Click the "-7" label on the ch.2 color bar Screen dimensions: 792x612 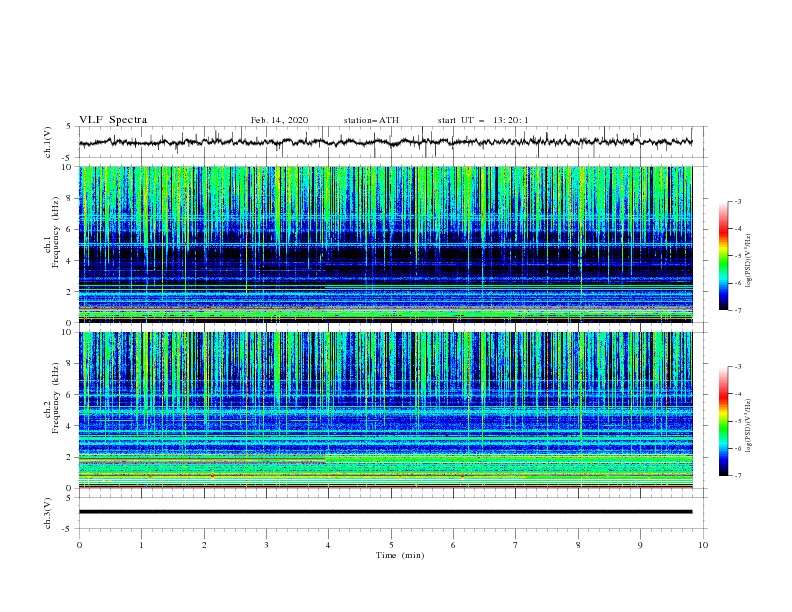click(x=737, y=476)
